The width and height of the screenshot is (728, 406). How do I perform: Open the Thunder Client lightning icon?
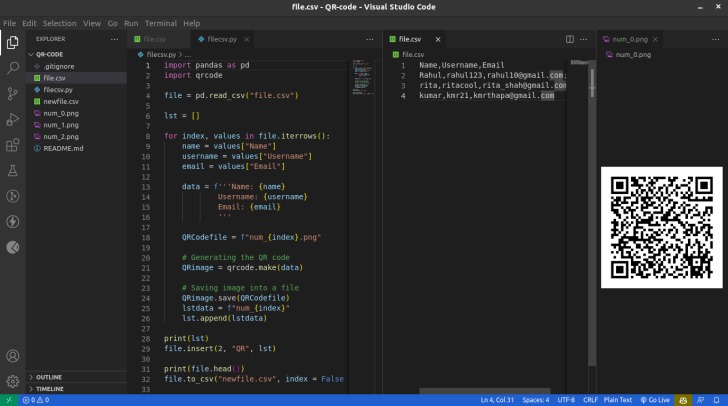click(x=13, y=222)
